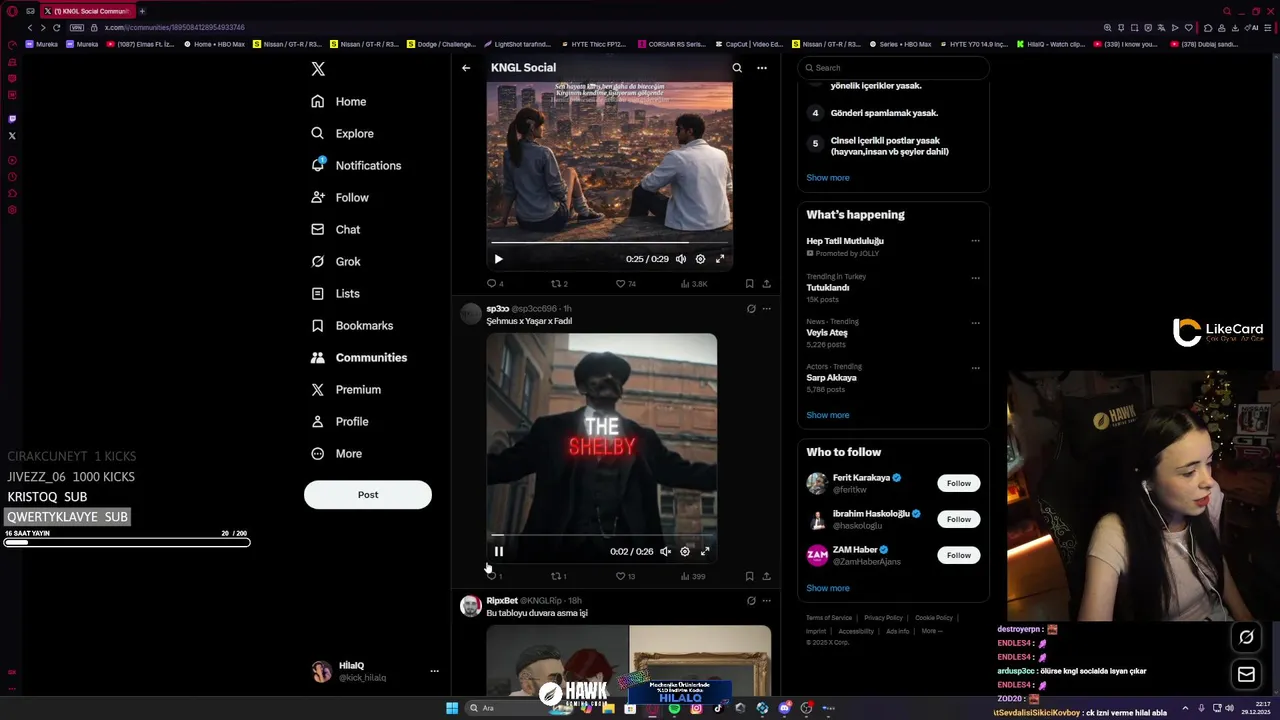Viewport: 1280px width, 720px height.
Task: Open more options on RipxBet post
Action: [767, 601]
